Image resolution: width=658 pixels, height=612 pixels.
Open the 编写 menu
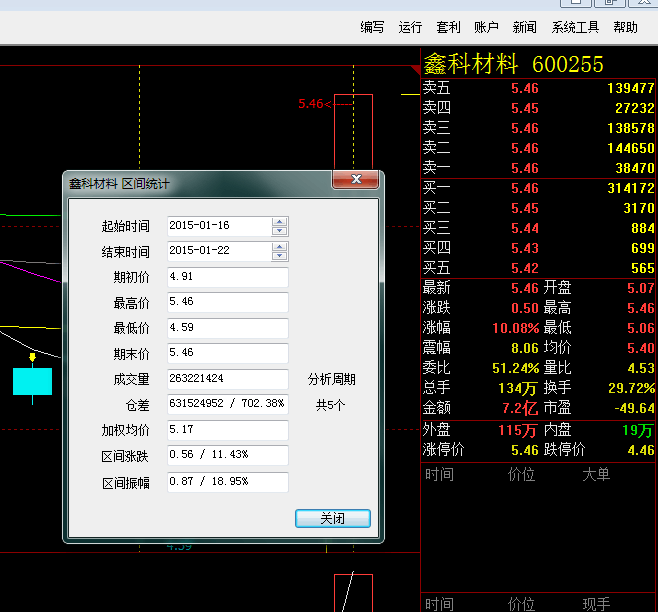(372, 27)
